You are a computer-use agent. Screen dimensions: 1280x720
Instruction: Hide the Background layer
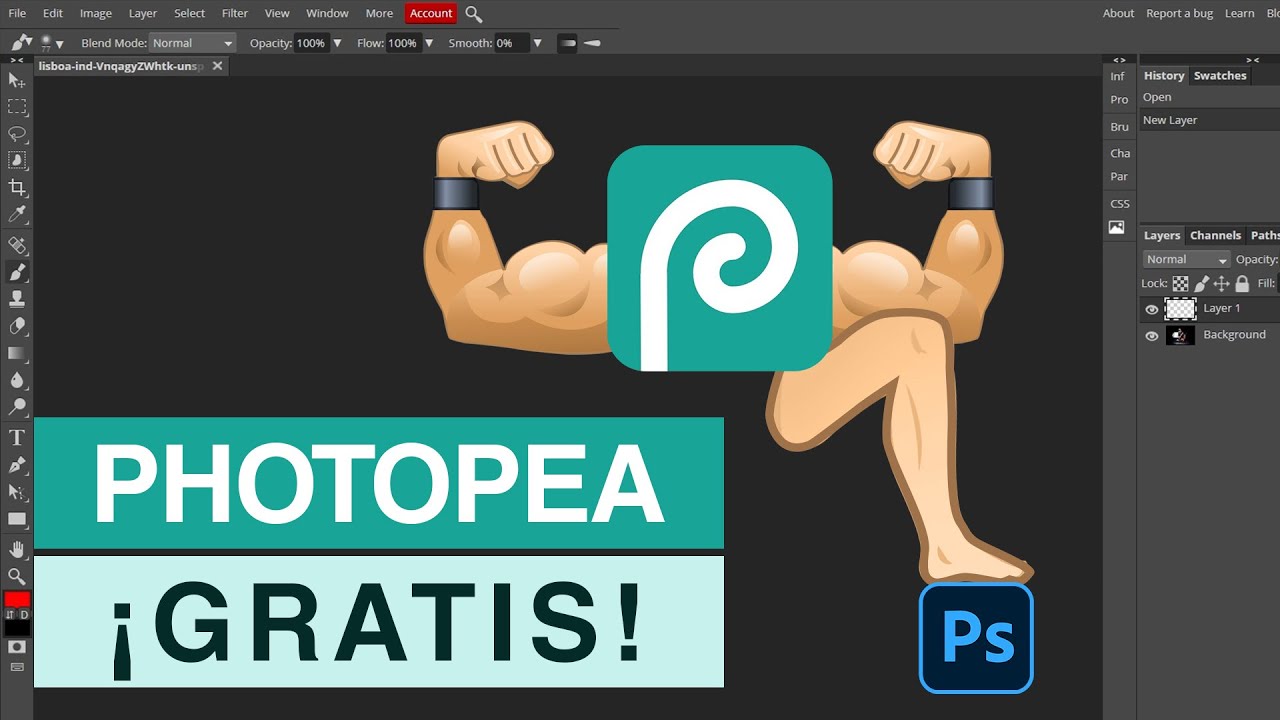1152,336
